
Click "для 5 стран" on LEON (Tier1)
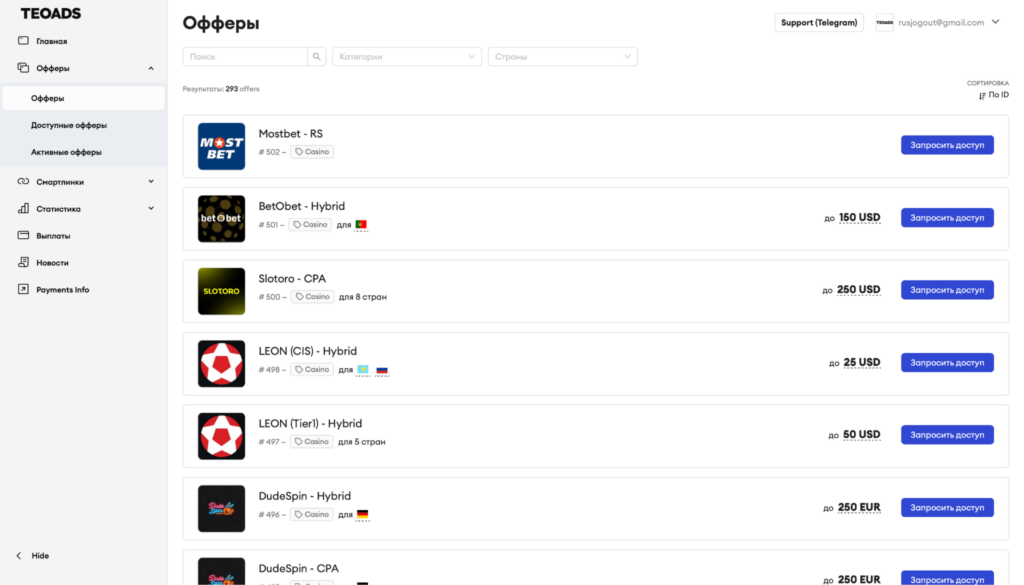coord(362,442)
